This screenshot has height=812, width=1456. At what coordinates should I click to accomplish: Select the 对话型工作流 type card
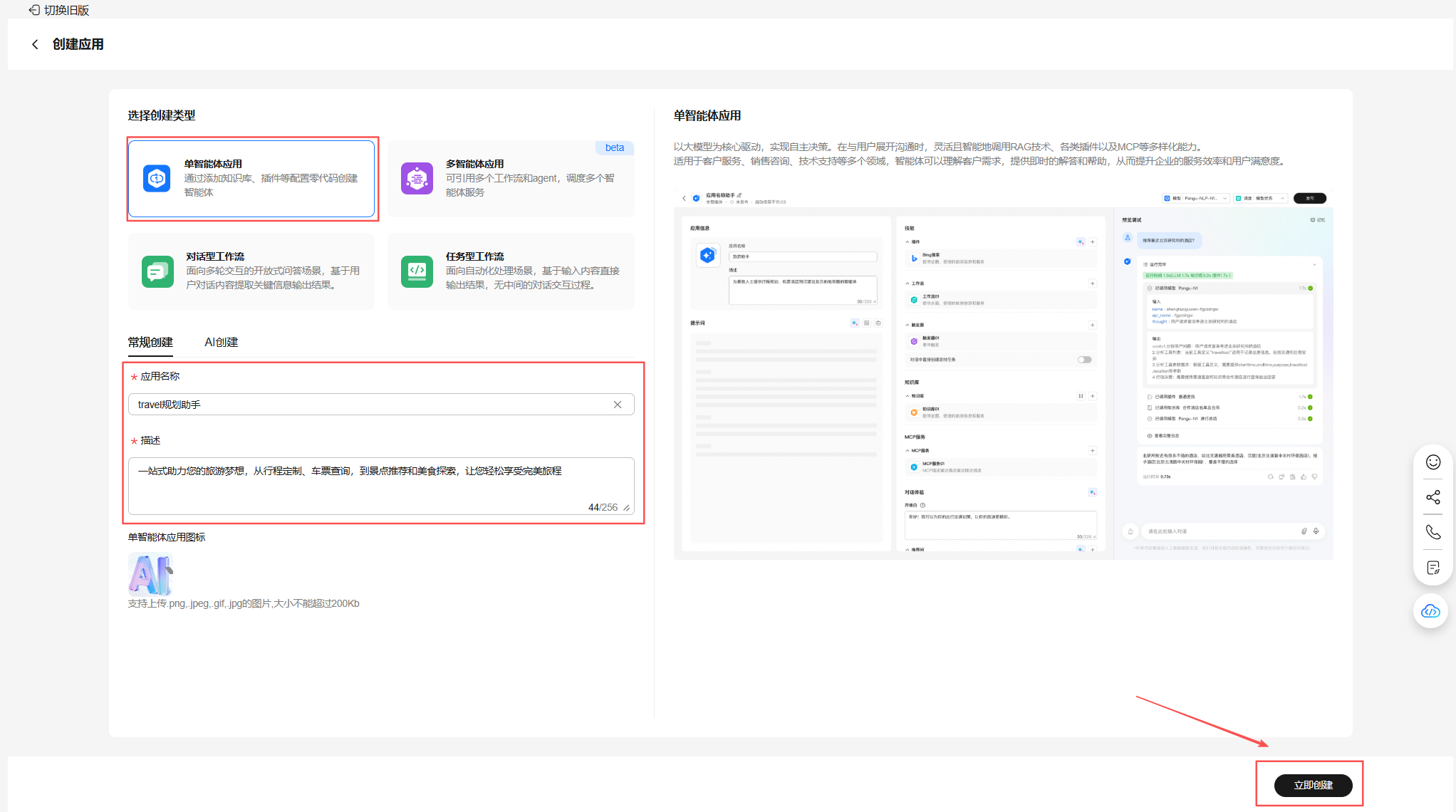[x=251, y=271]
